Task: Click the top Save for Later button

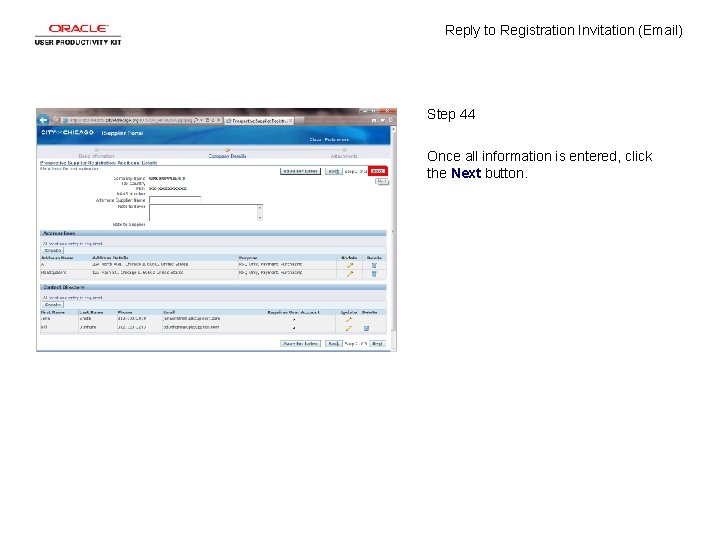Action: (300, 171)
